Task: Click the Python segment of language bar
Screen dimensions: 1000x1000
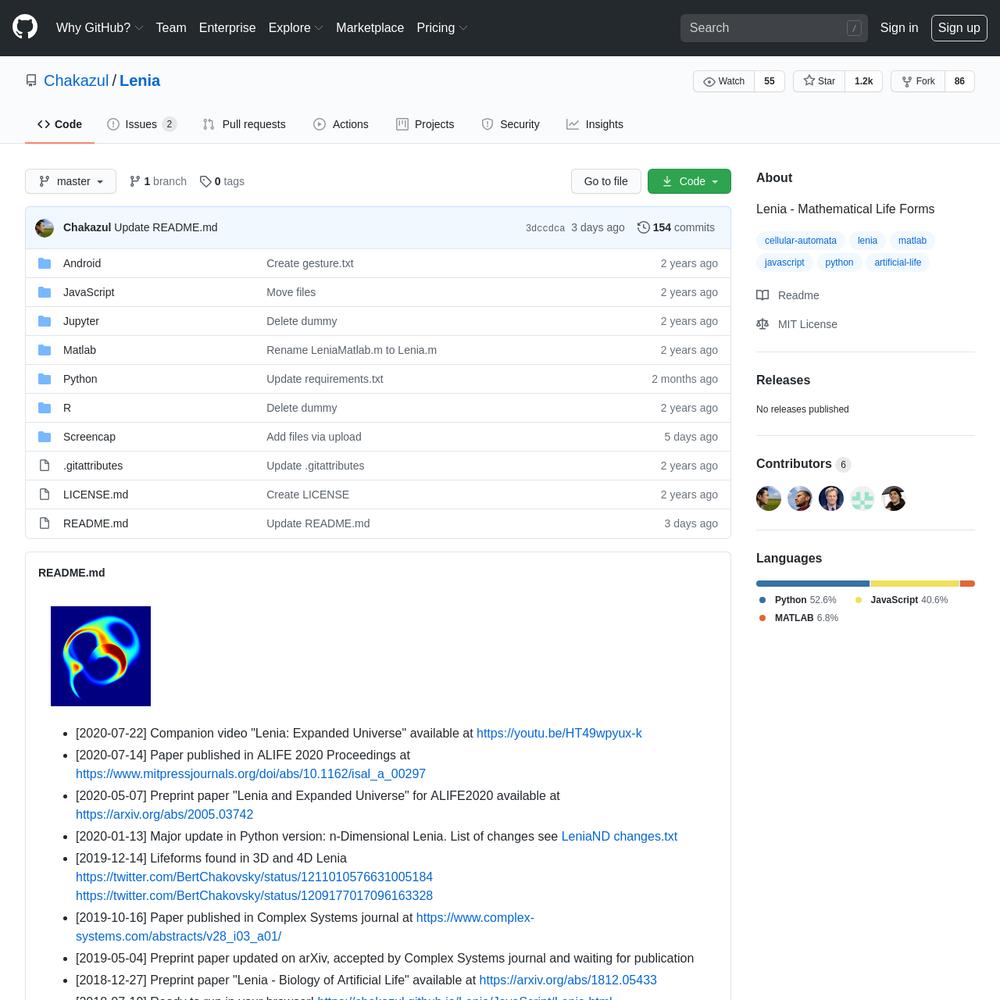Action: click(x=812, y=584)
